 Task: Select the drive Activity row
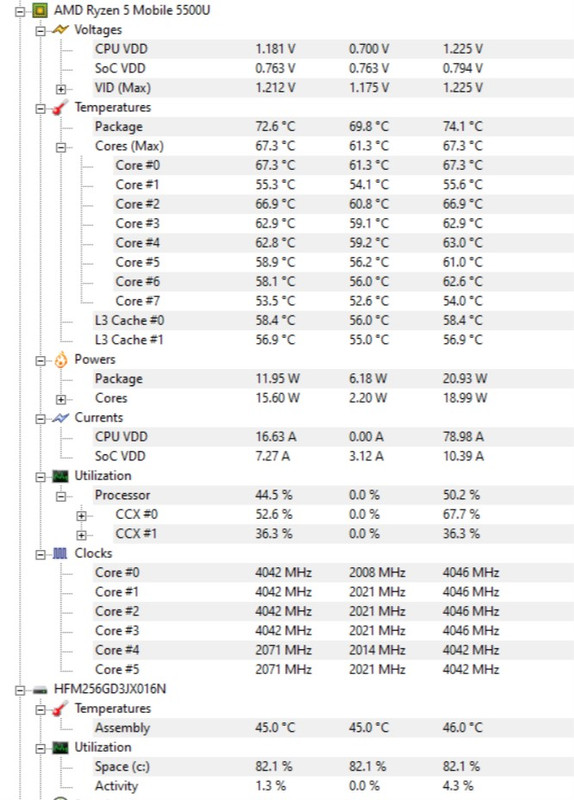click(x=333, y=786)
